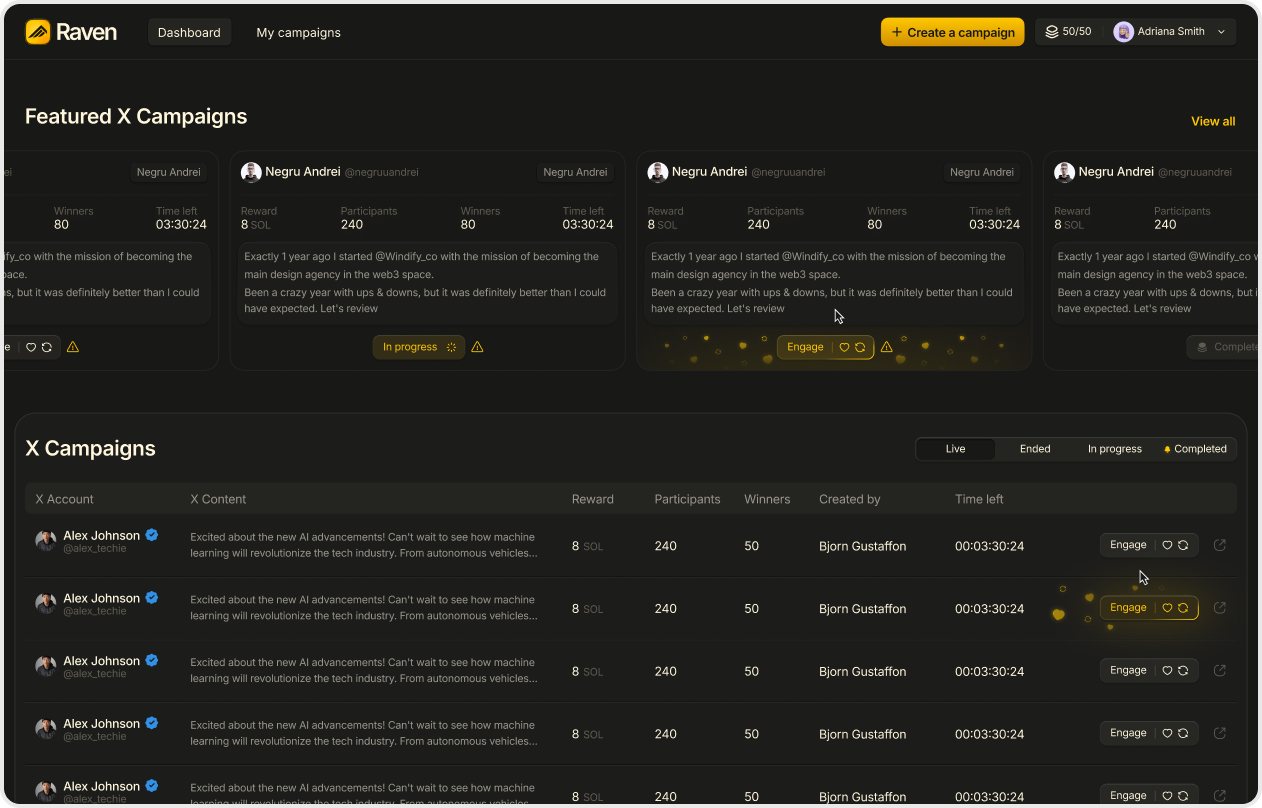Click the Participants column header

[x=687, y=499]
